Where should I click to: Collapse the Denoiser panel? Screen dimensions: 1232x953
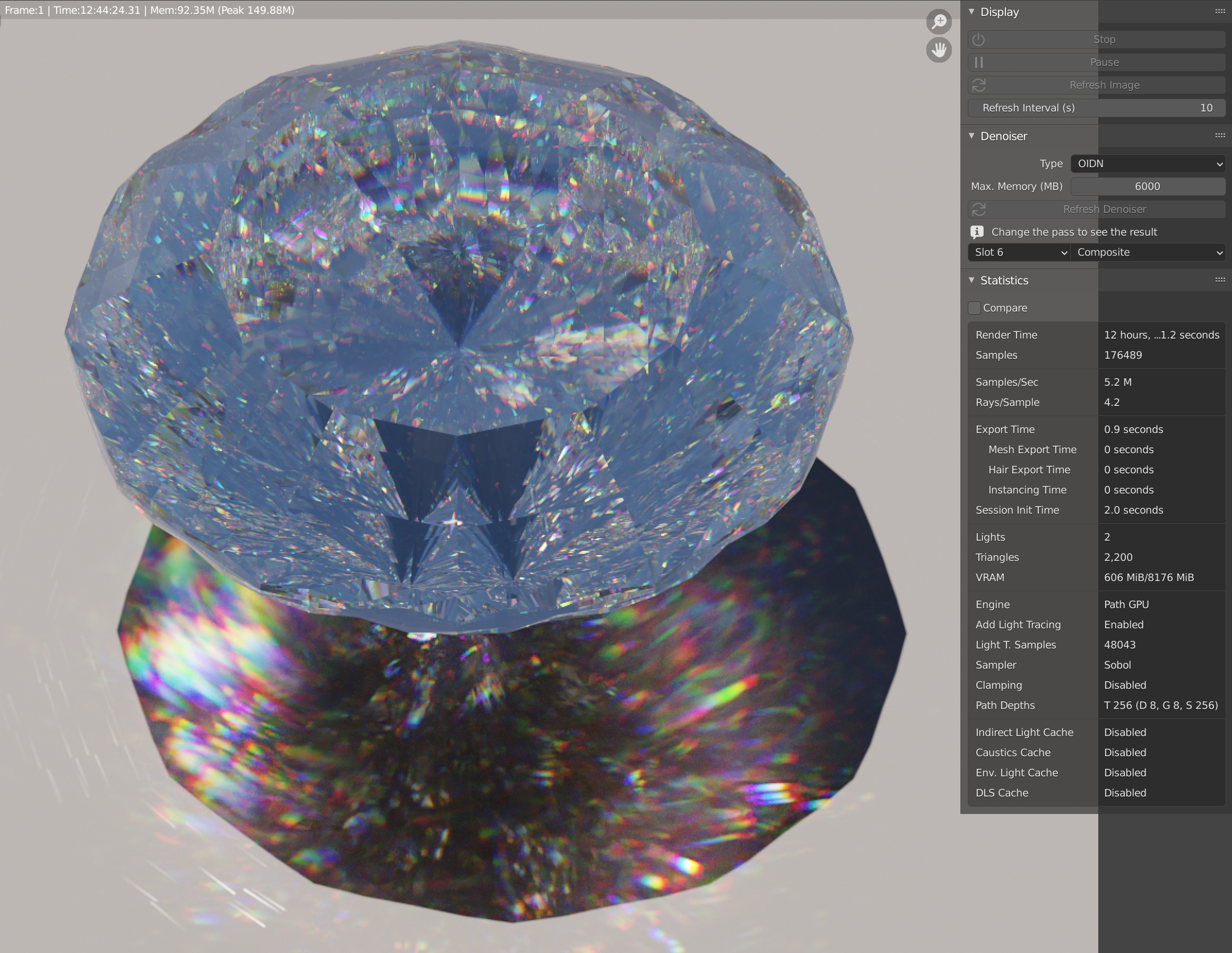tap(971, 136)
